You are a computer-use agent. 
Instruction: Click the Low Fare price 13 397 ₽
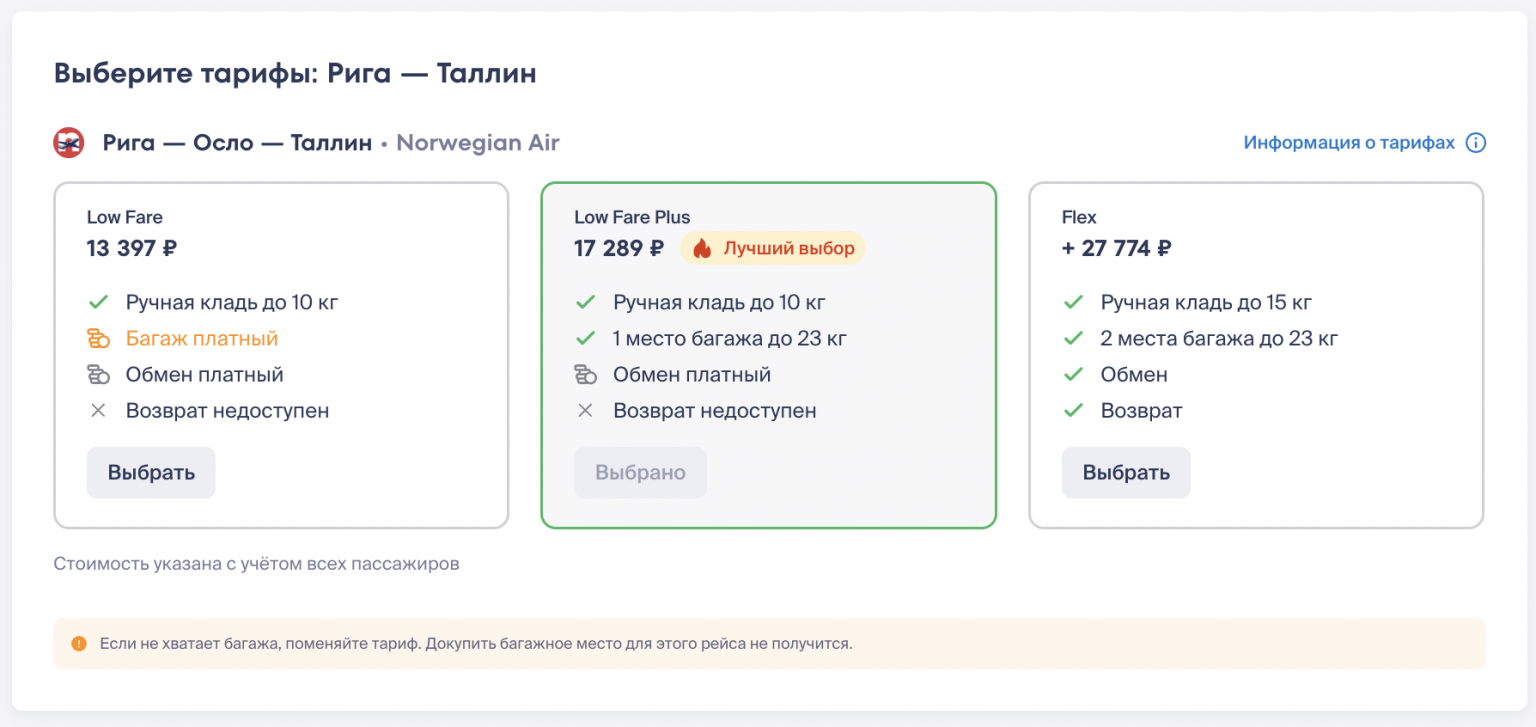[x=132, y=248]
